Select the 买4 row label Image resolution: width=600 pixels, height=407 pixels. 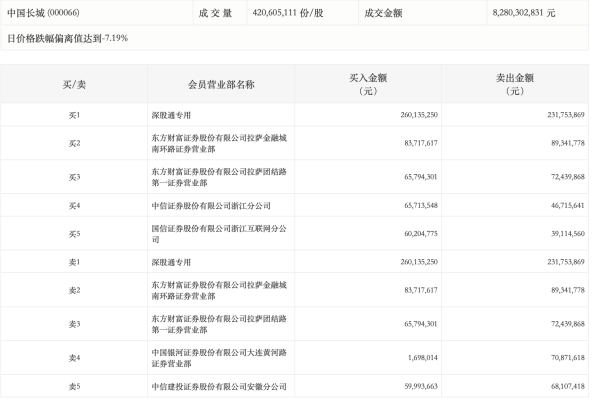click(x=74, y=206)
